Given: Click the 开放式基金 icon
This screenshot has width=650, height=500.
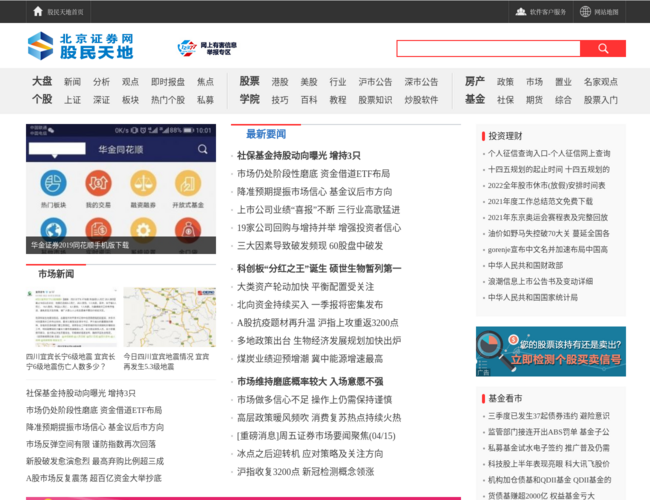Looking at the screenshot, I should (188, 183).
